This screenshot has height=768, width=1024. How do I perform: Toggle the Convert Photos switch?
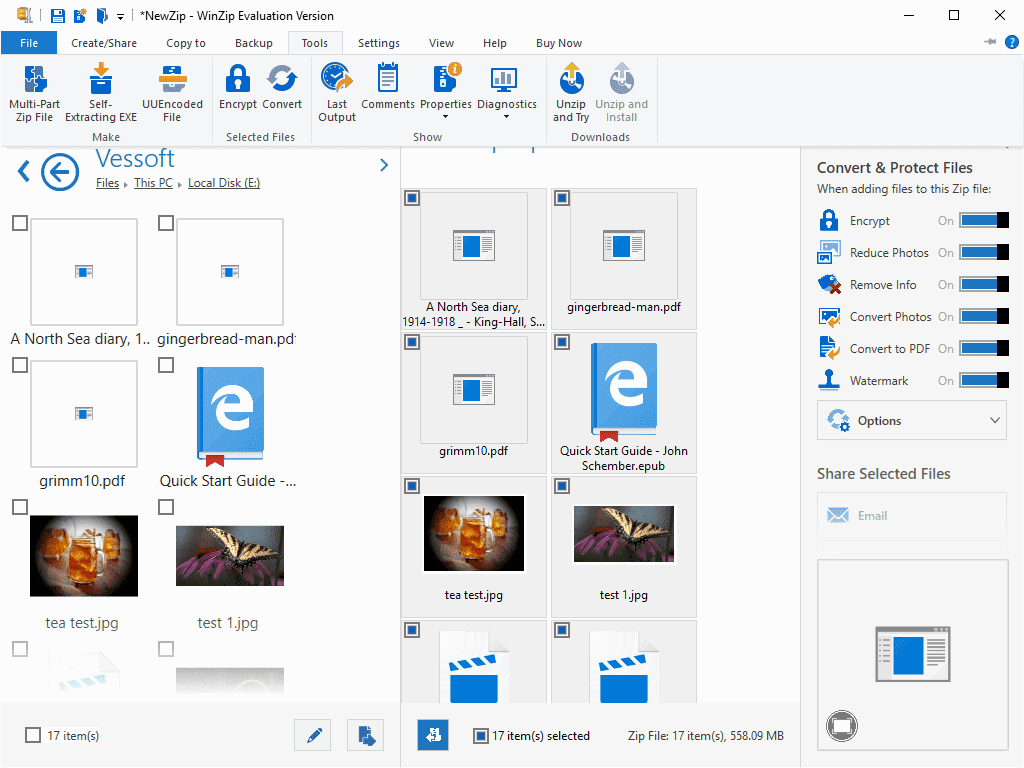tap(984, 317)
